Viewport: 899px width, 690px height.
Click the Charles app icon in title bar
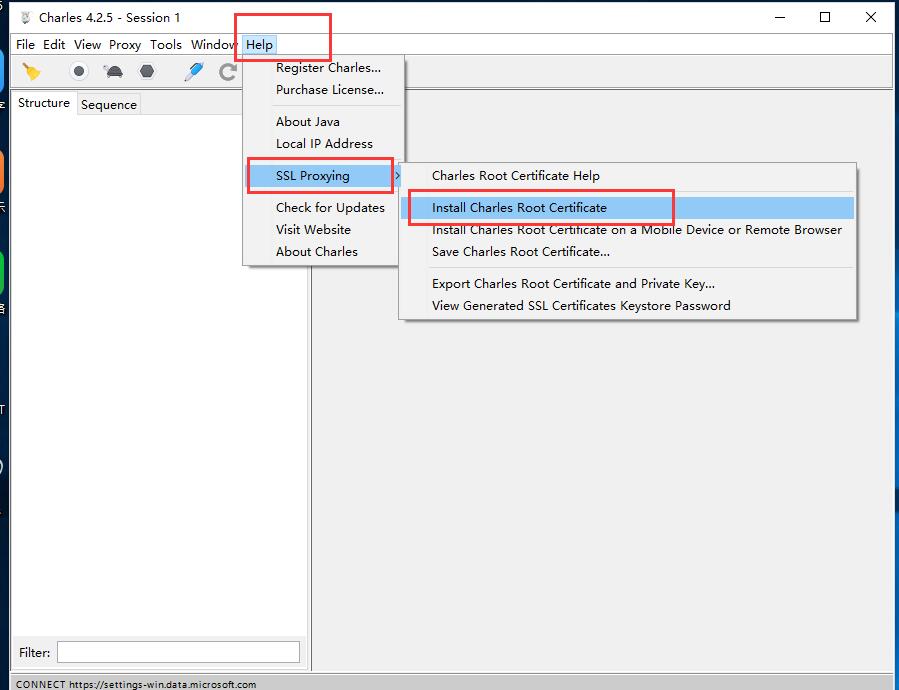pyautogui.click(x=26, y=18)
